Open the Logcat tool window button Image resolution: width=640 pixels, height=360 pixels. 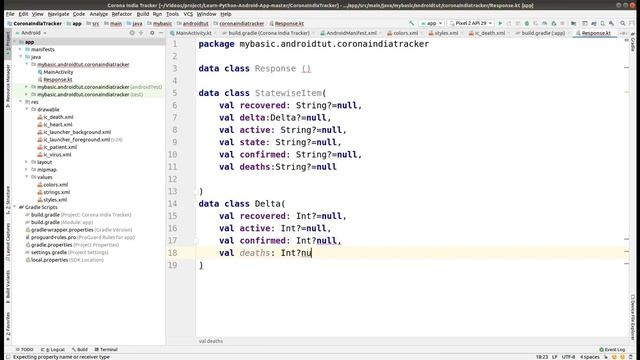[x=53, y=349]
